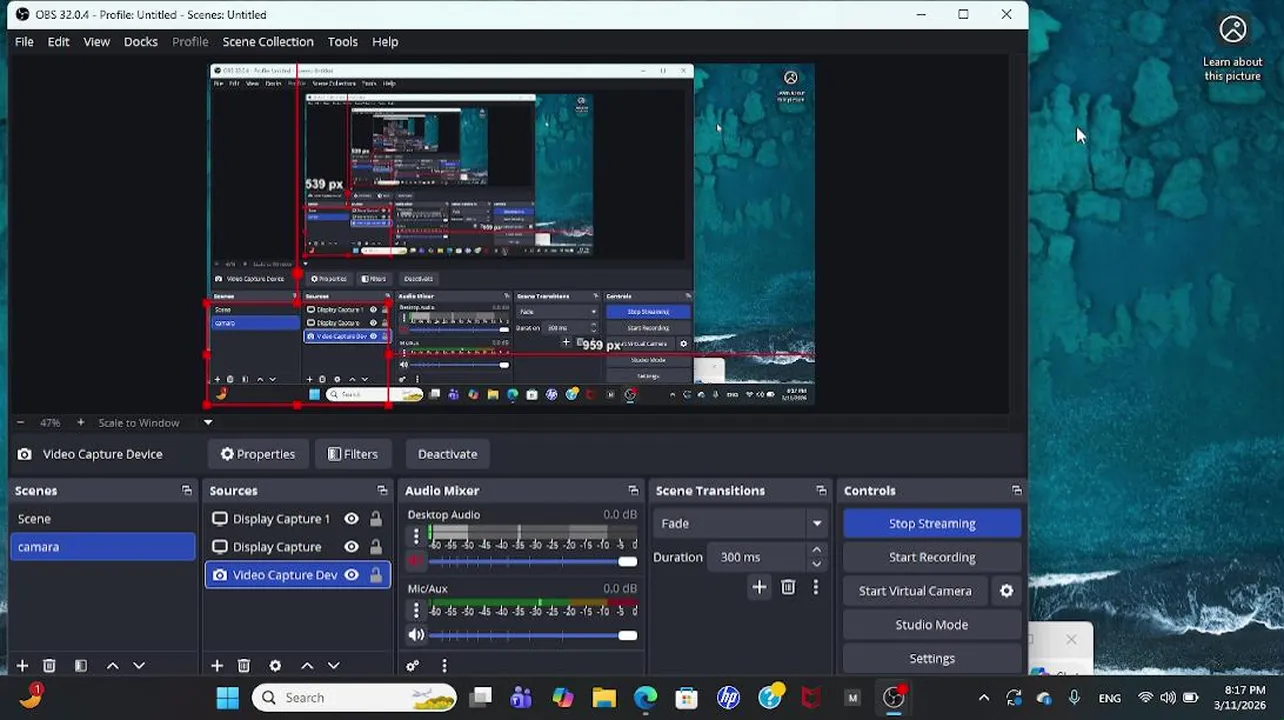Open advanced audio properties gears icon
The width and height of the screenshot is (1284, 720).
[412, 666]
